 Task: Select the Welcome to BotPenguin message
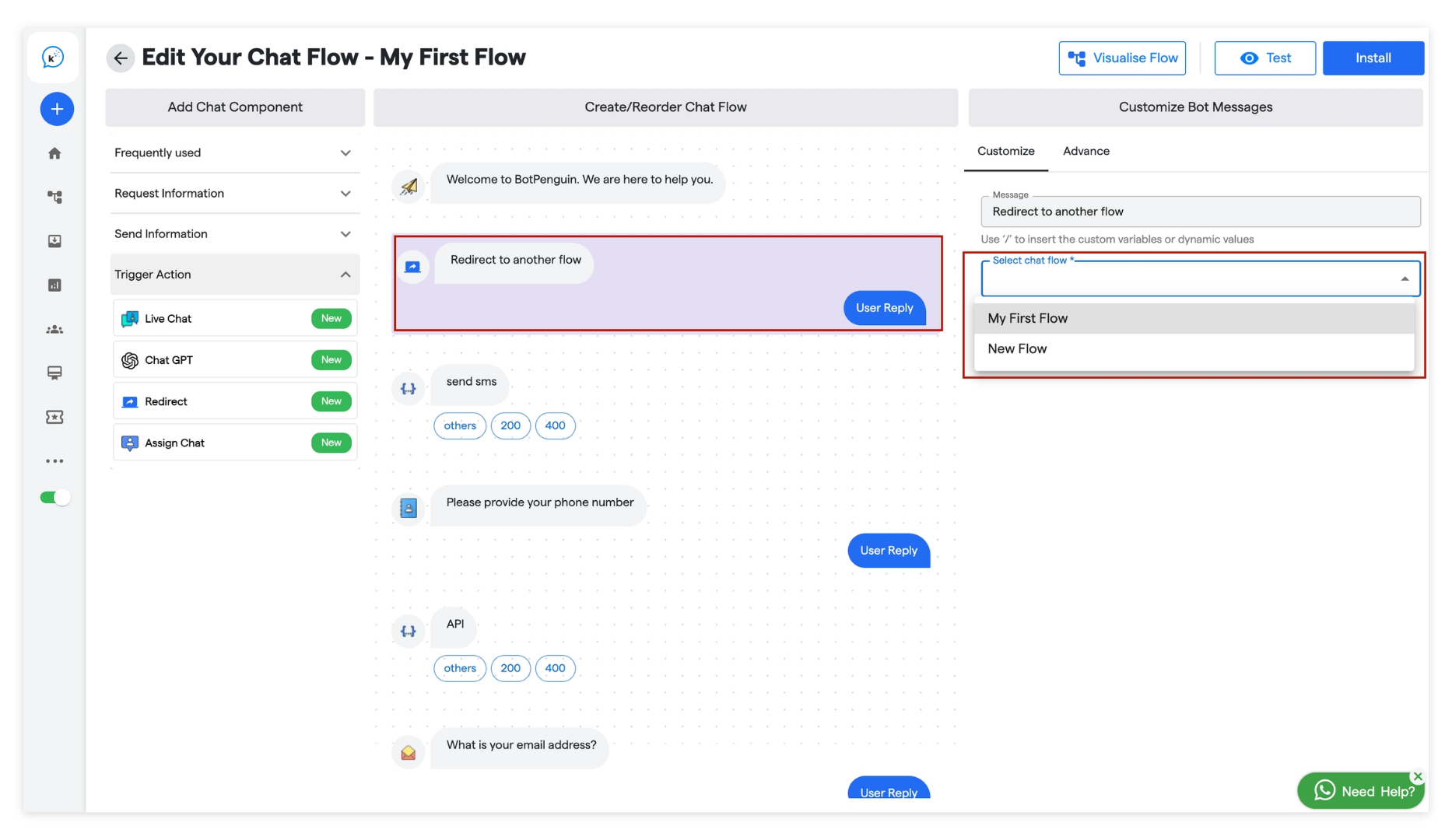[x=578, y=183]
